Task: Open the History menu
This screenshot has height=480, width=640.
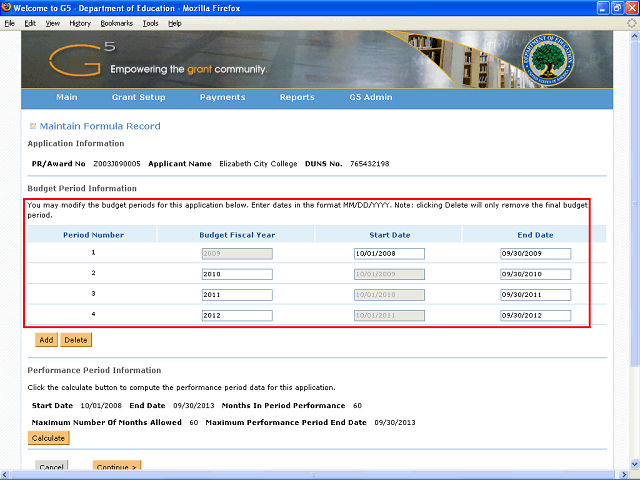Action: (x=80, y=22)
